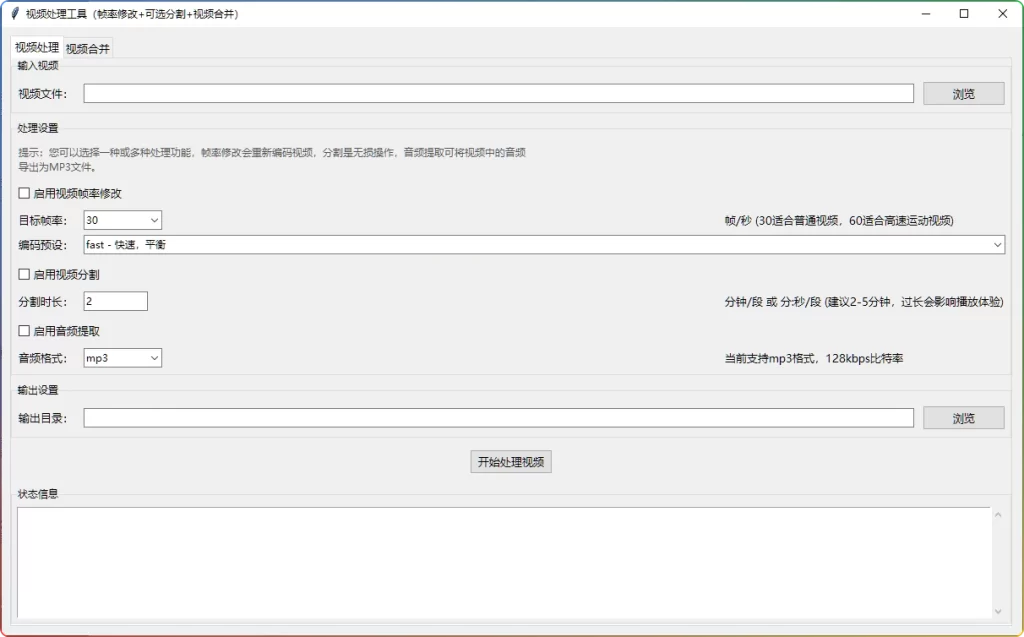This screenshot has height=637, width=1024.
Task: Minimize the video processing tool window
Action: pyautogui.click(x=925, y=13)
